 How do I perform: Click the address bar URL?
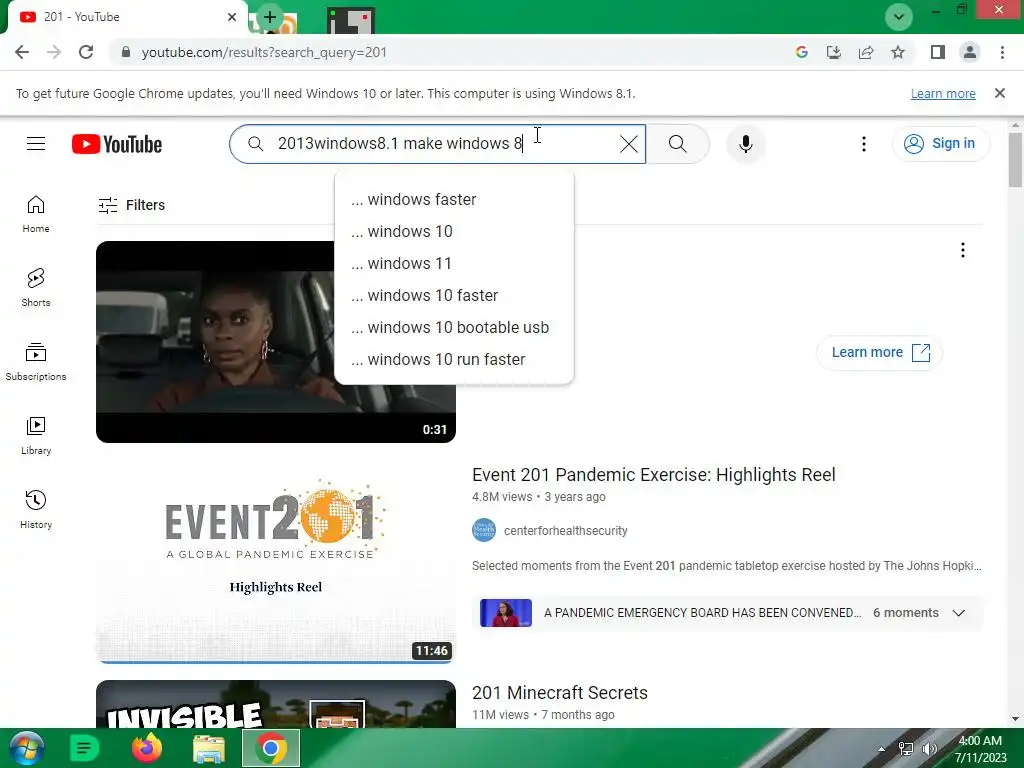point(264,52)
